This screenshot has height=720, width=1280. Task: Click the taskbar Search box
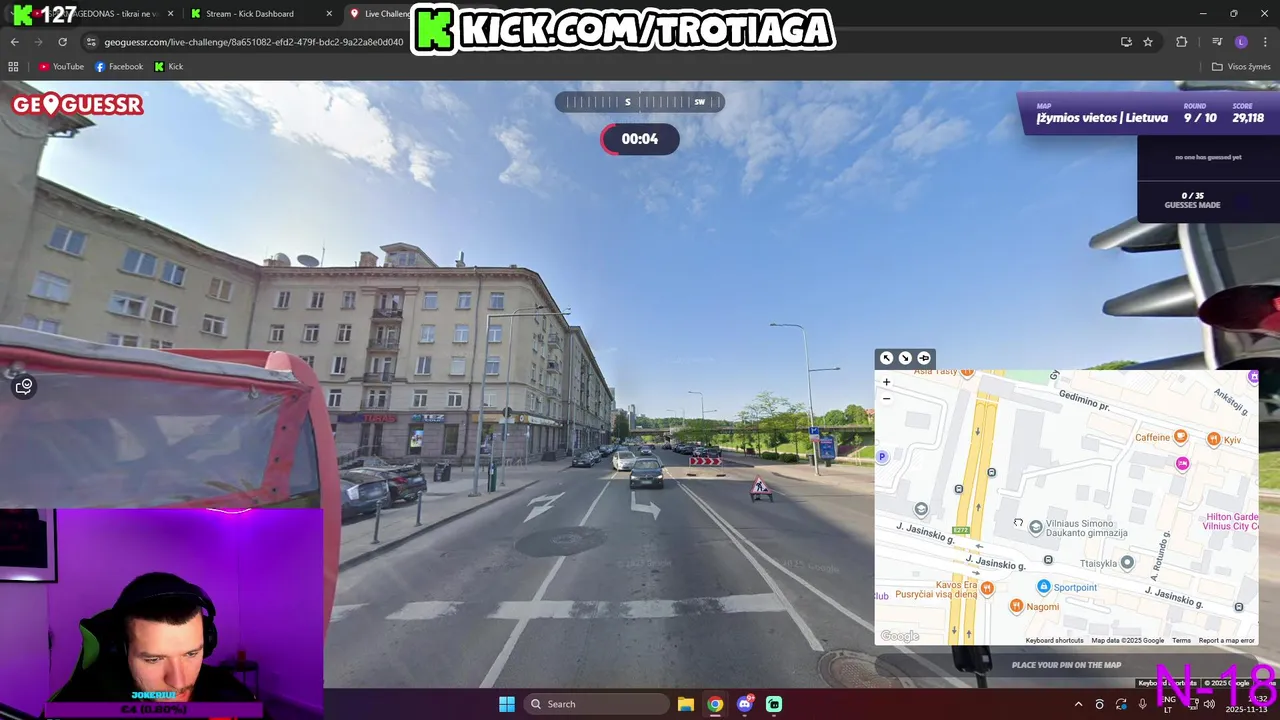pos(597,704)
